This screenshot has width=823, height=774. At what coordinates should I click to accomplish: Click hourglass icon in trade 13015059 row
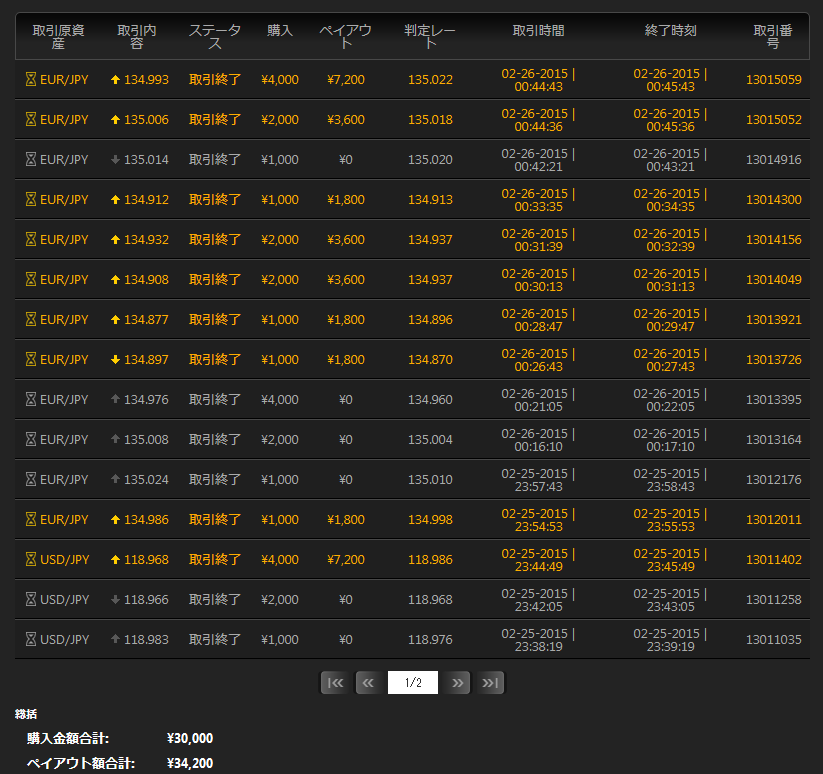31,79
